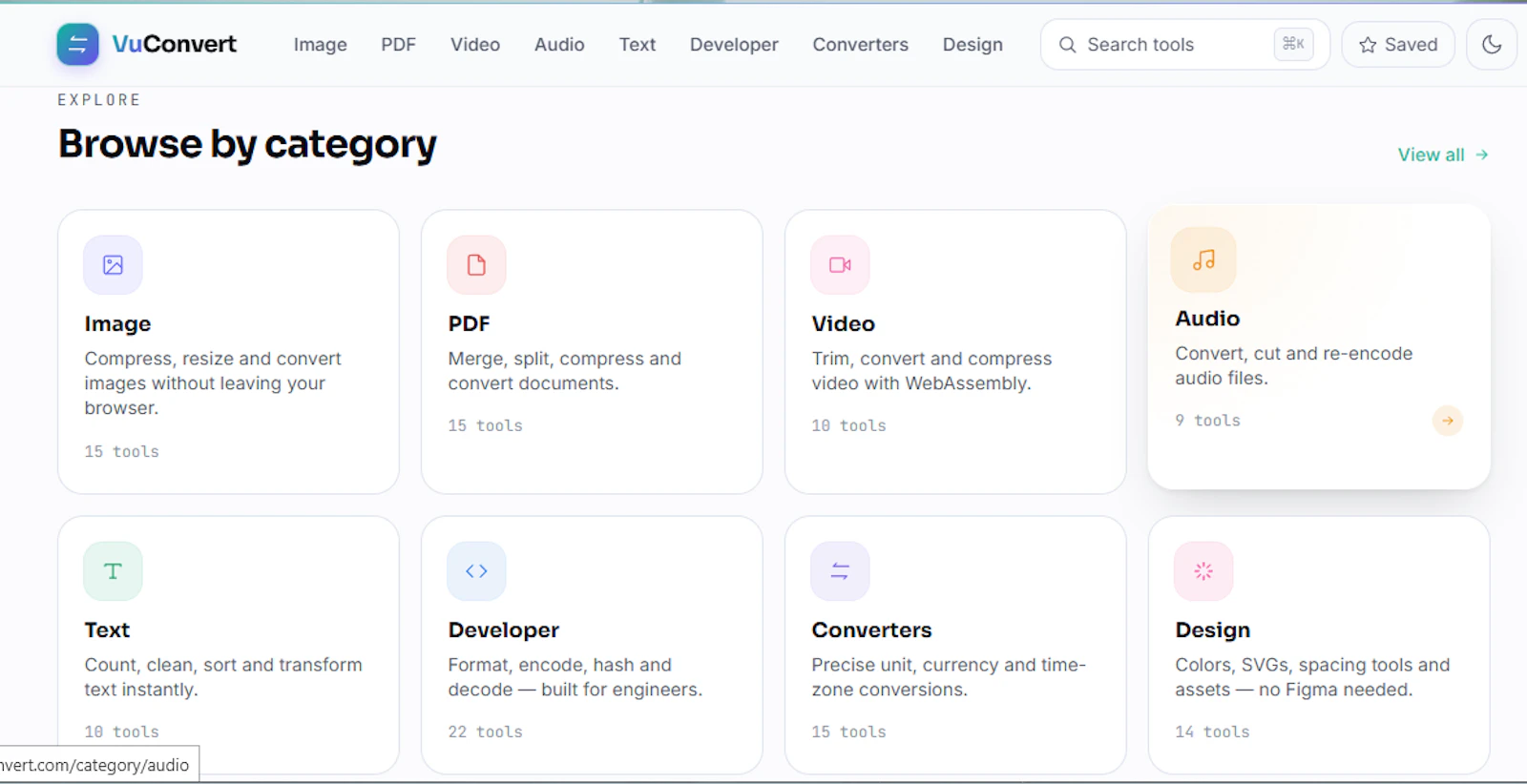Click the Design sparkle icon

pos(1203,571)
